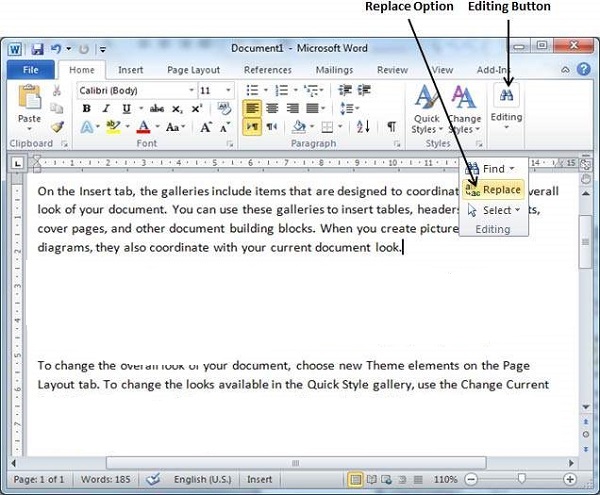Click the text highlight color button

[113, 127]
